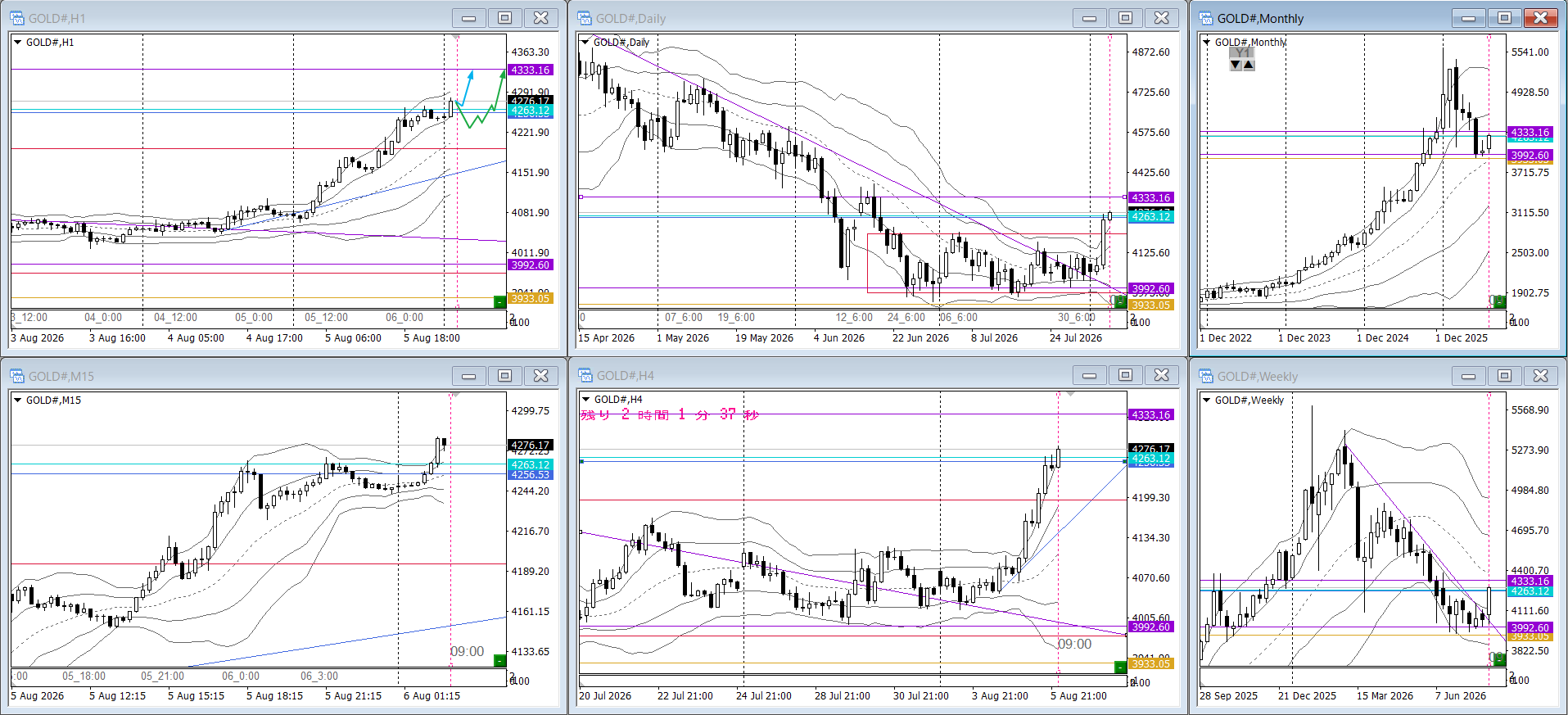
Task: Minimize the GOLD#,Daily chart window
Action: click(x=1090, y=18)
